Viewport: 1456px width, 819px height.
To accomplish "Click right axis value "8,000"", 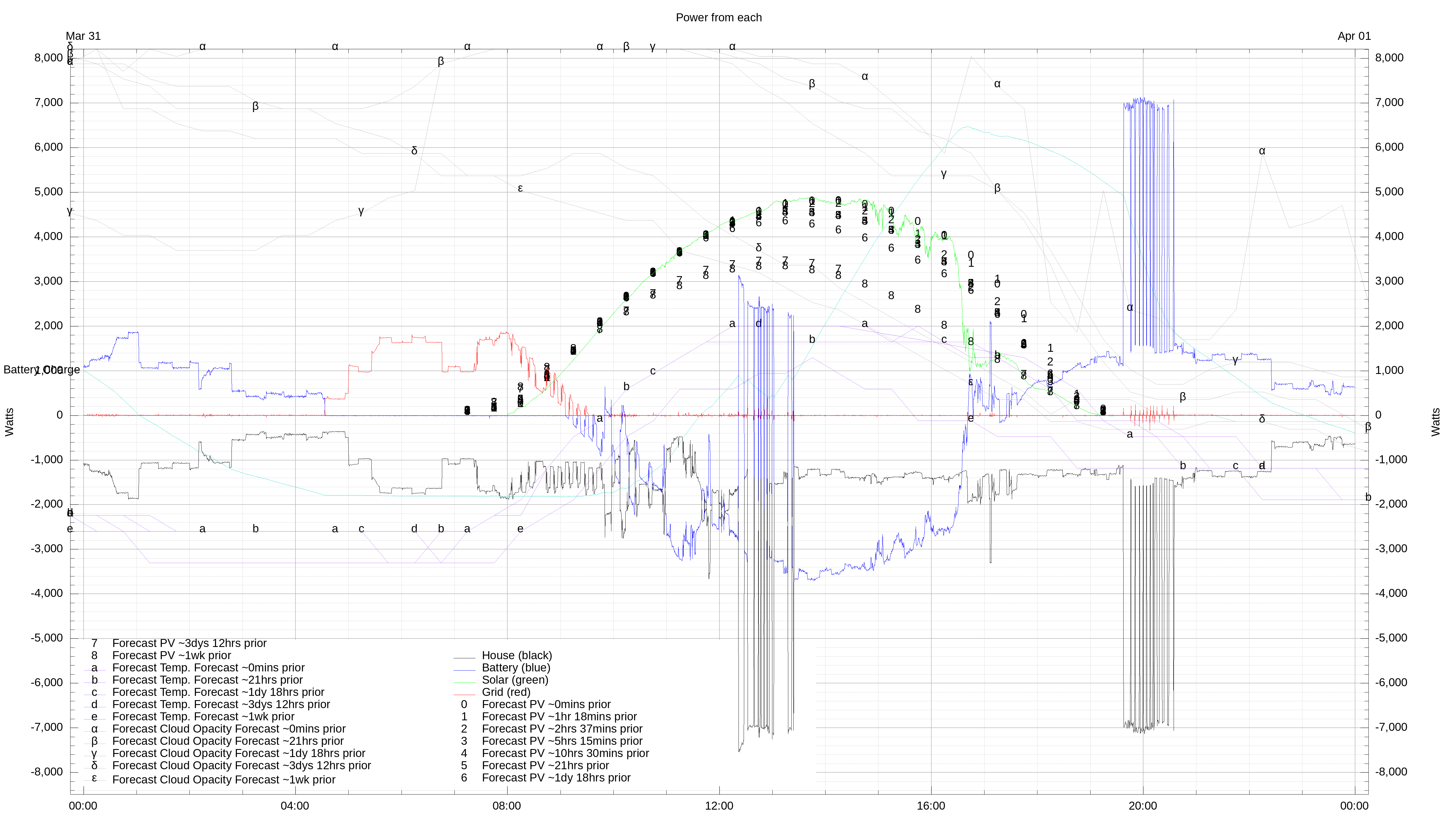I will (1389, 58).
